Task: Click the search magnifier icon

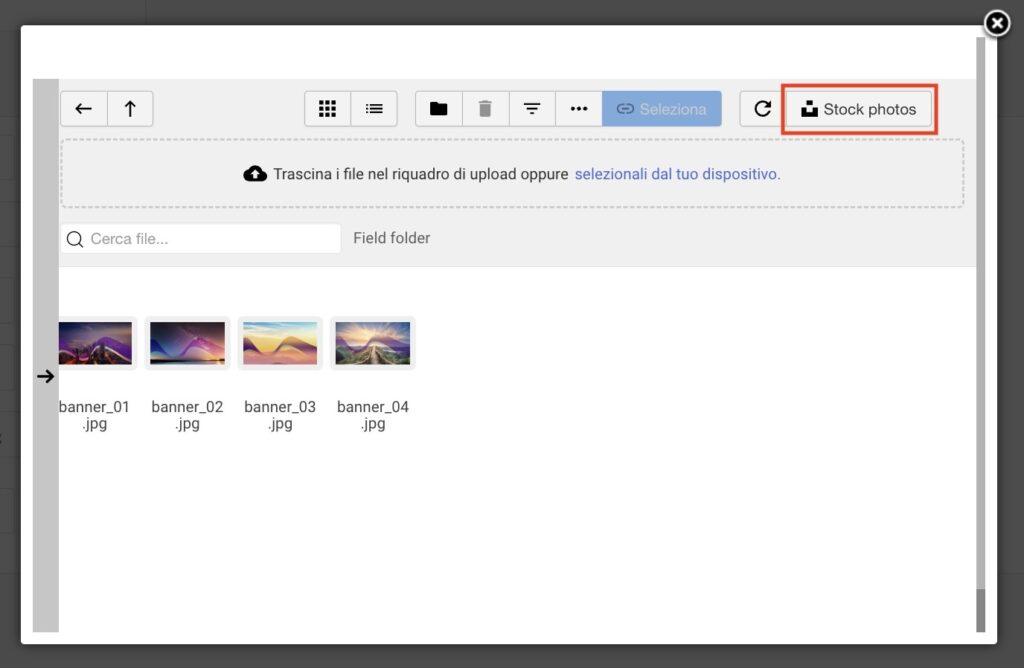Action: pos(75,239)
